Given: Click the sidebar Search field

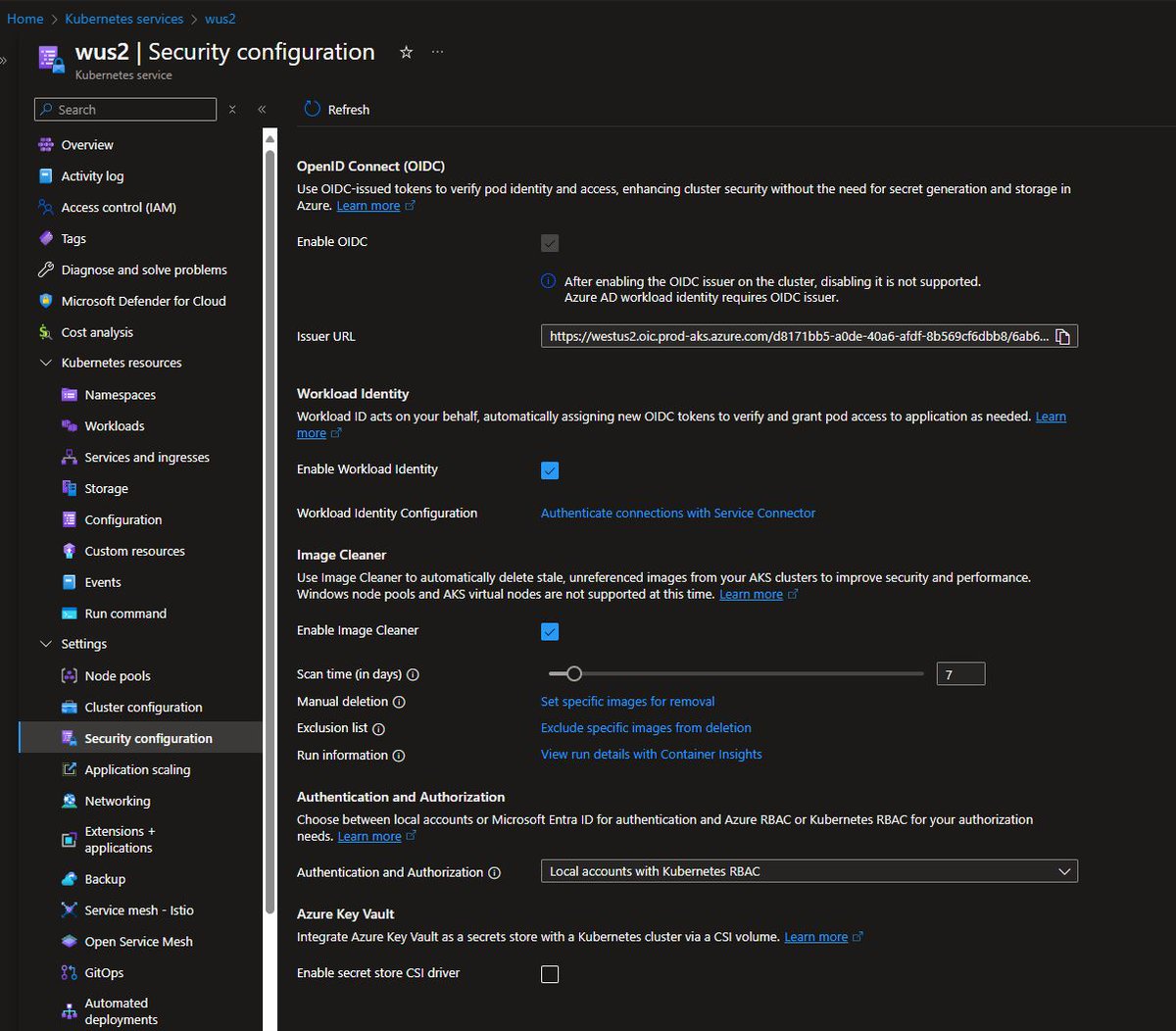Looking at the screenshot, I should (125, 110).
